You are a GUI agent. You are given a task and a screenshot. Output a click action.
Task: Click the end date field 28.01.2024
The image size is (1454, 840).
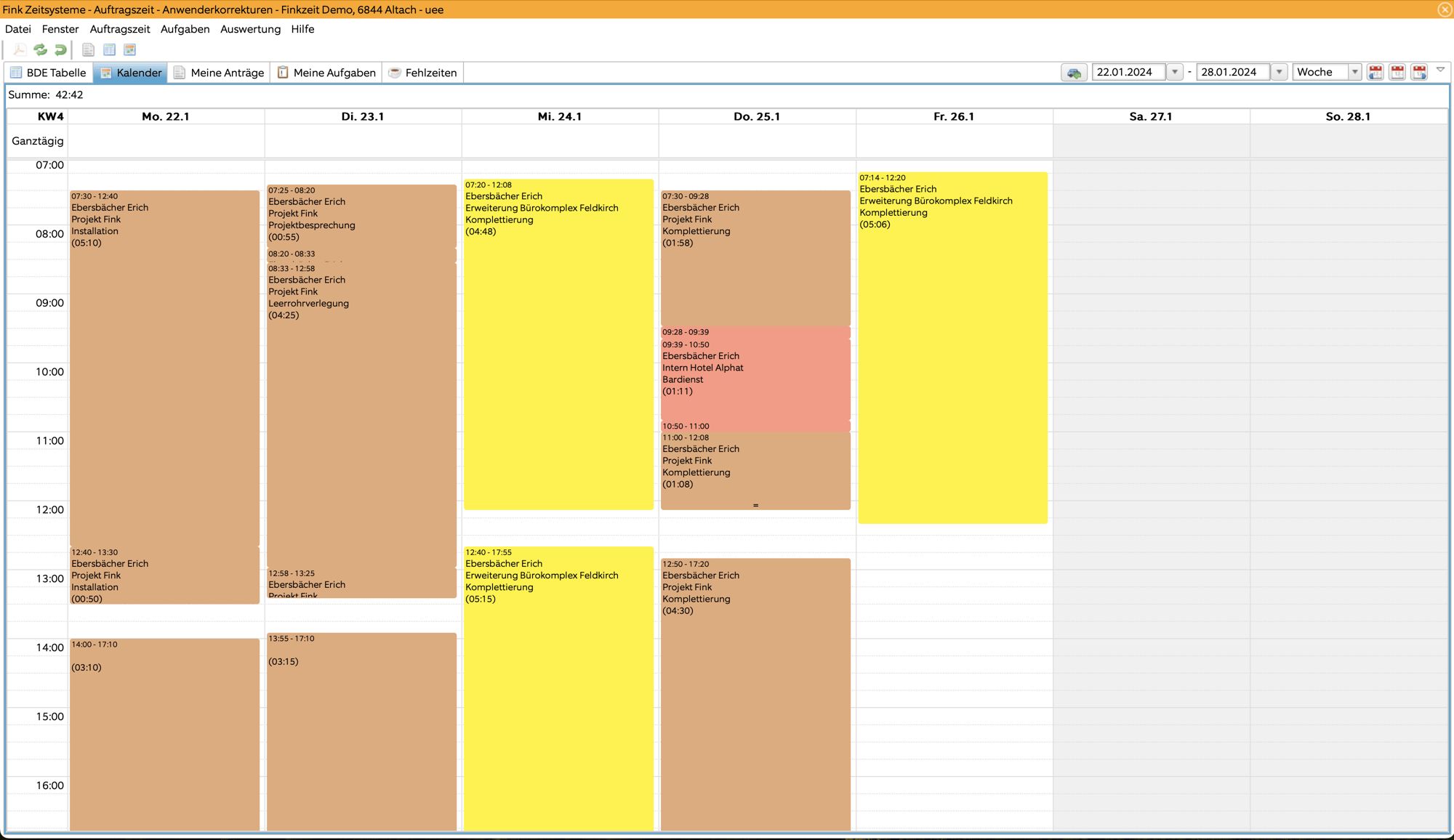click(1234, 72)
